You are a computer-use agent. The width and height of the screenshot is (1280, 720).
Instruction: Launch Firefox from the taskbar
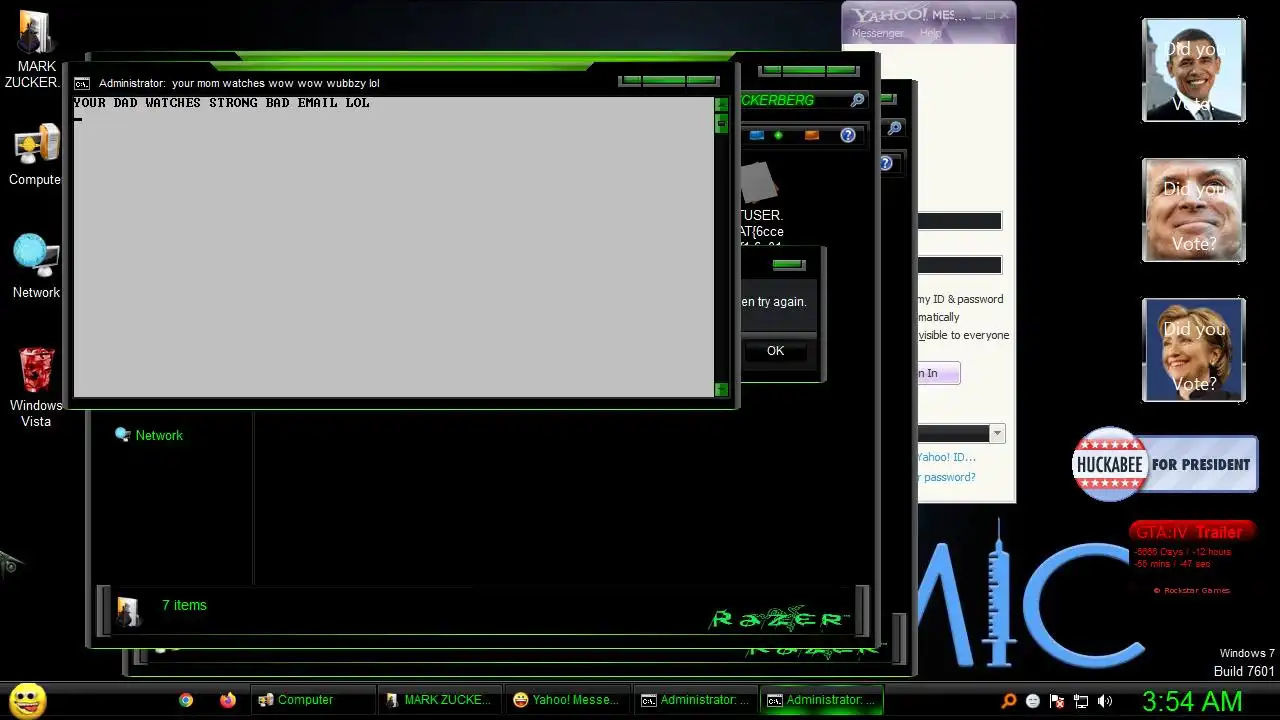tap(228, 700)
